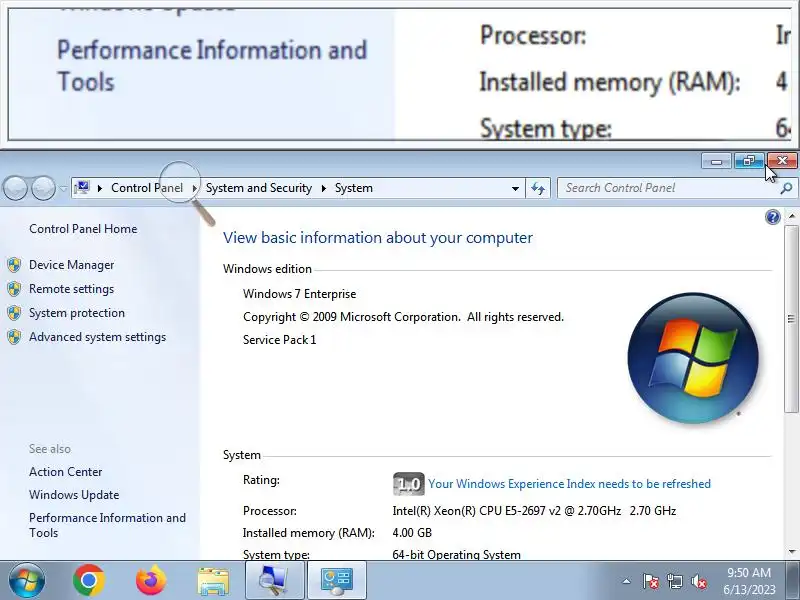Launch Firefox from taskbar
The image size is (800, 600).
click(151, 581)
